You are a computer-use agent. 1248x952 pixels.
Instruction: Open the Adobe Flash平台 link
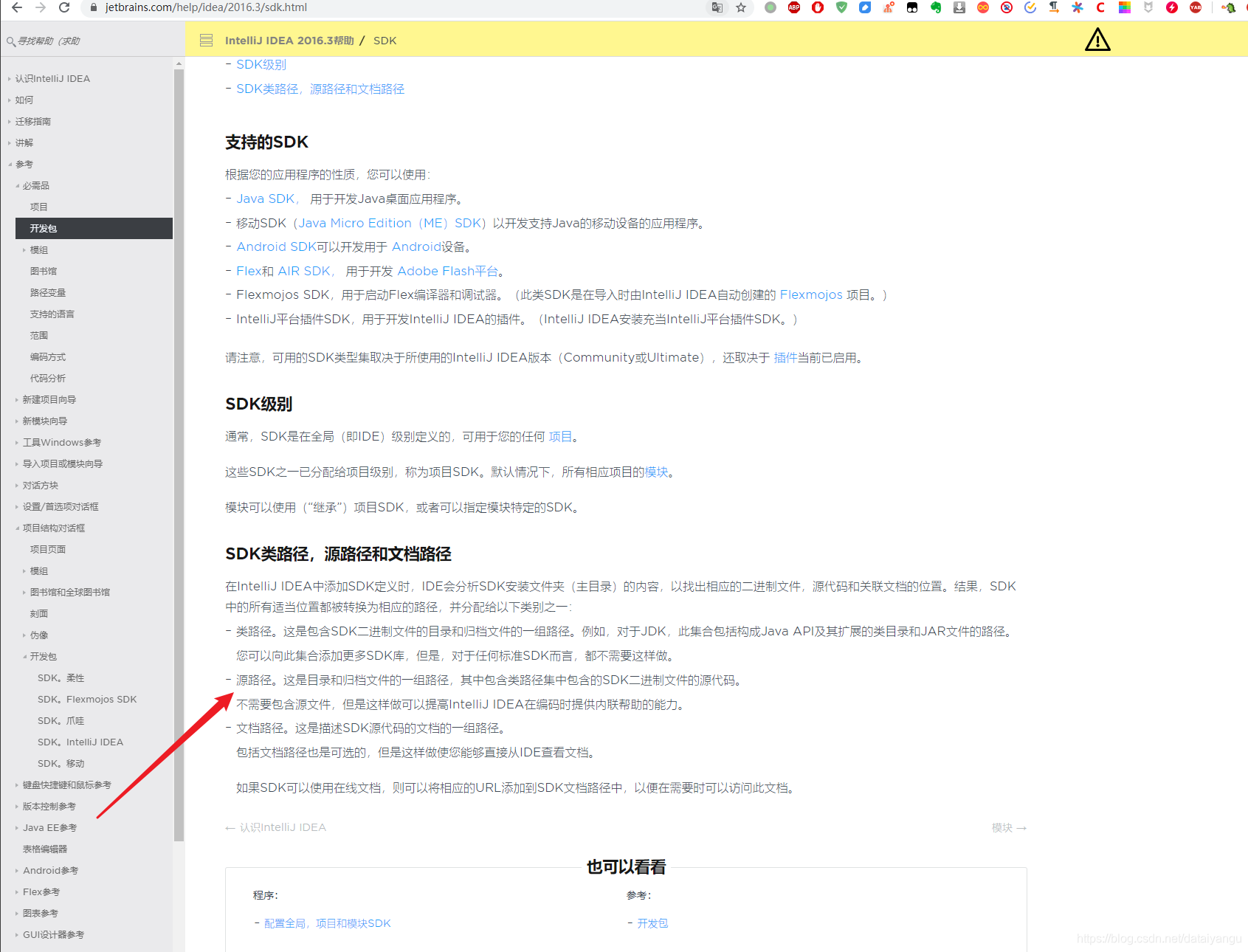click(448, 272)
